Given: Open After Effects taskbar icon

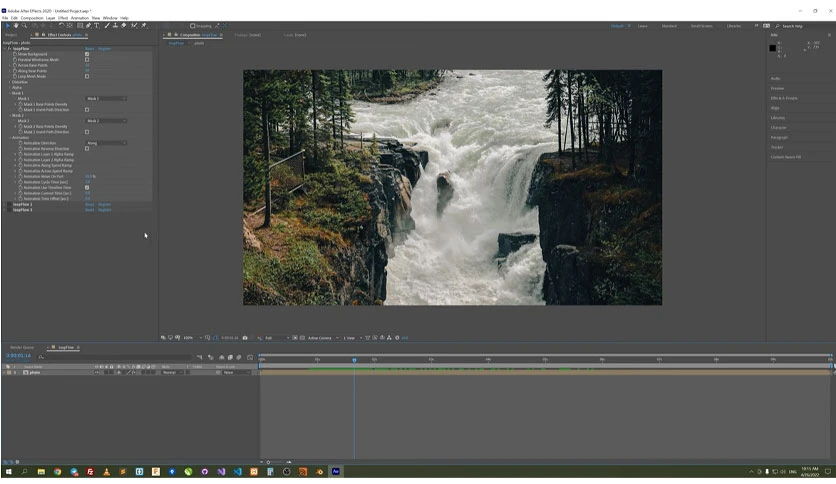Looking at the screenshot, I should [335, 472].
